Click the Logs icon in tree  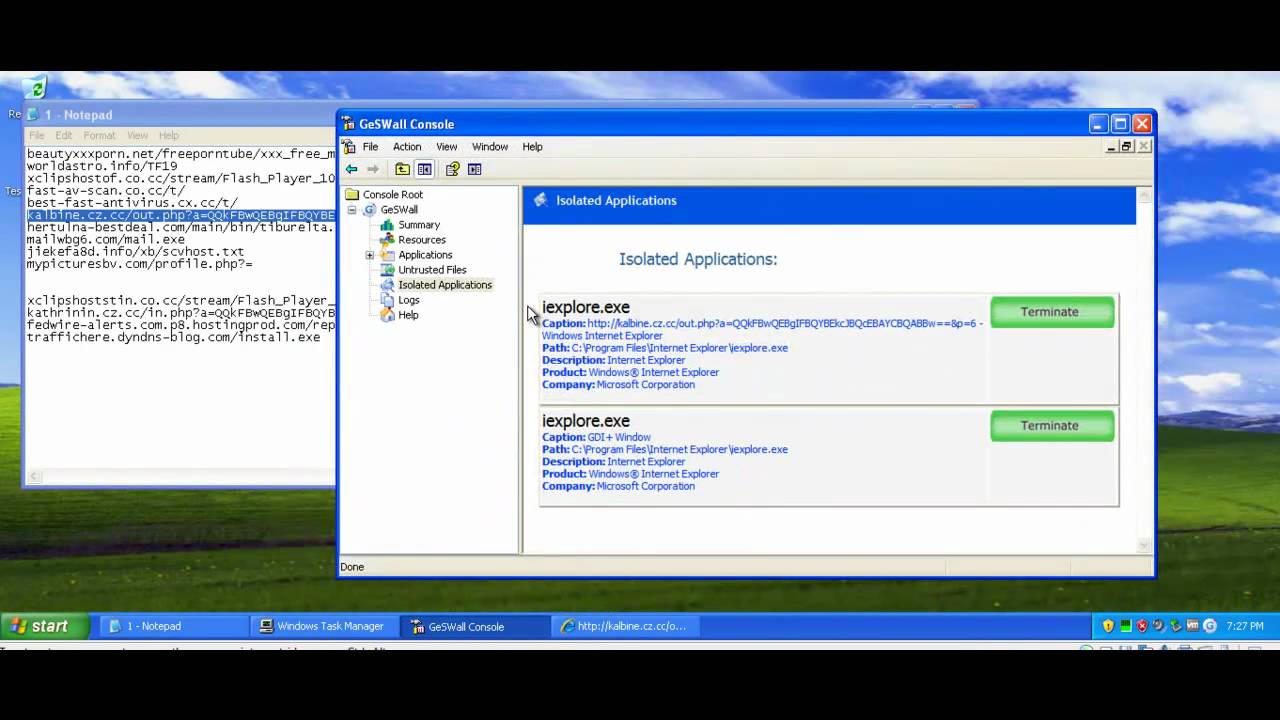(387, 299)
